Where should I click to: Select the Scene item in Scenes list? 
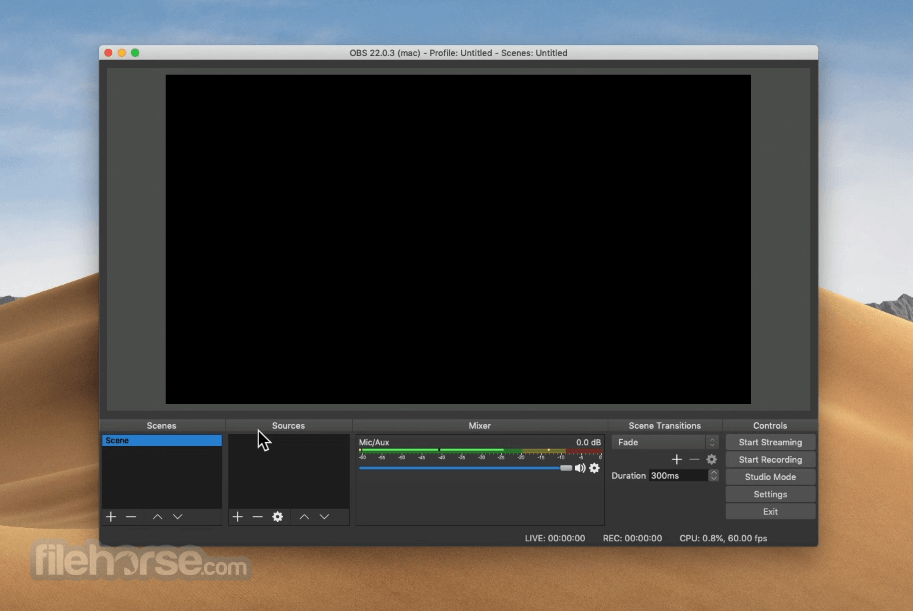(x=162, y=440)
